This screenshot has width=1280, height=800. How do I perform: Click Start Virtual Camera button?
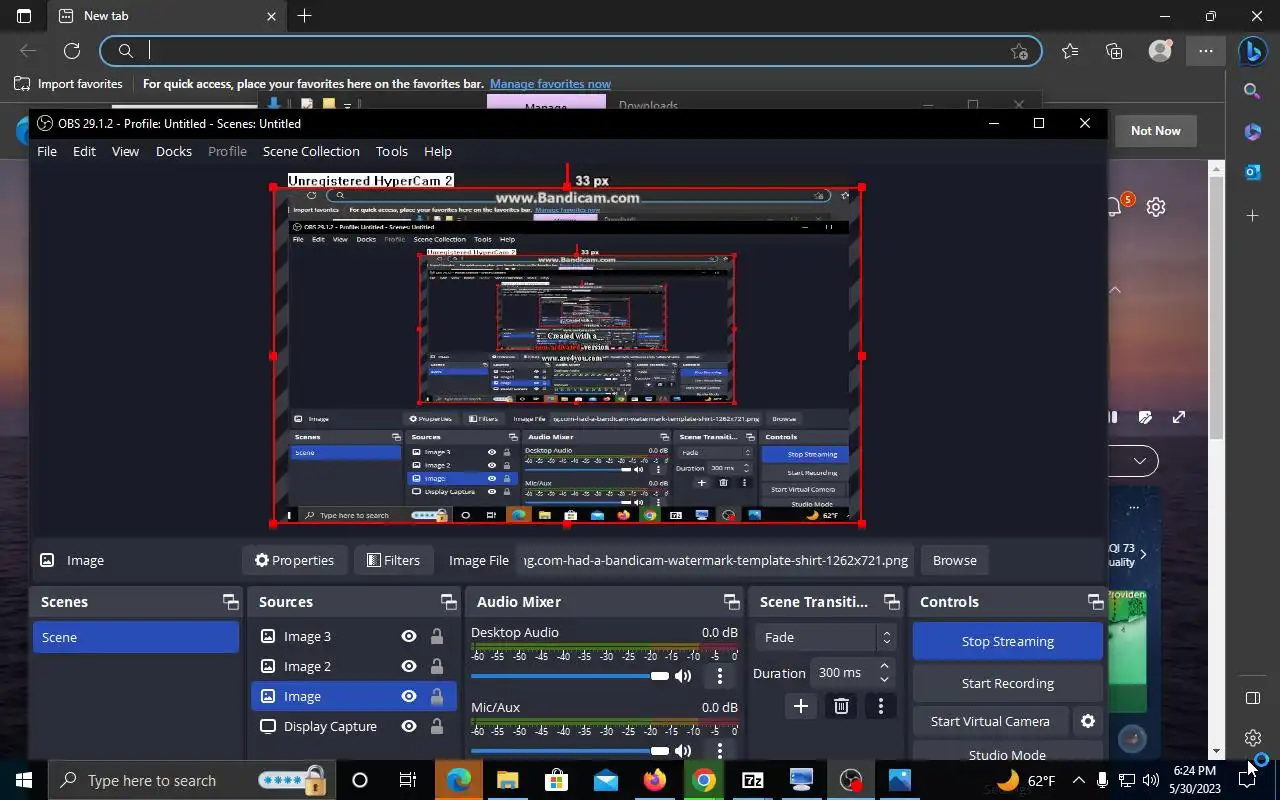[x=990, y=721]
